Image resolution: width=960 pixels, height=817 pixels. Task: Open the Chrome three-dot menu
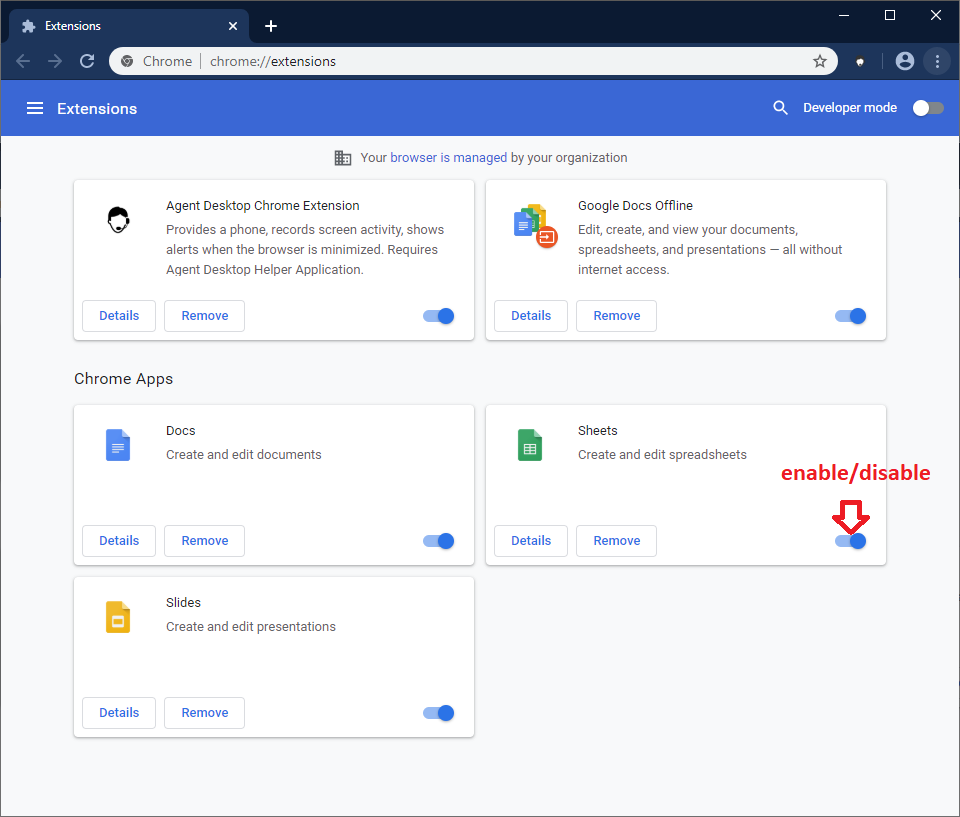tap(937, 61)
